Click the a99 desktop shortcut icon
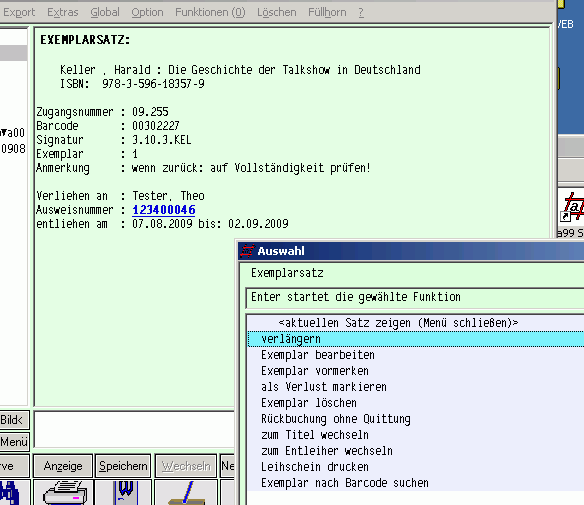 572,208
